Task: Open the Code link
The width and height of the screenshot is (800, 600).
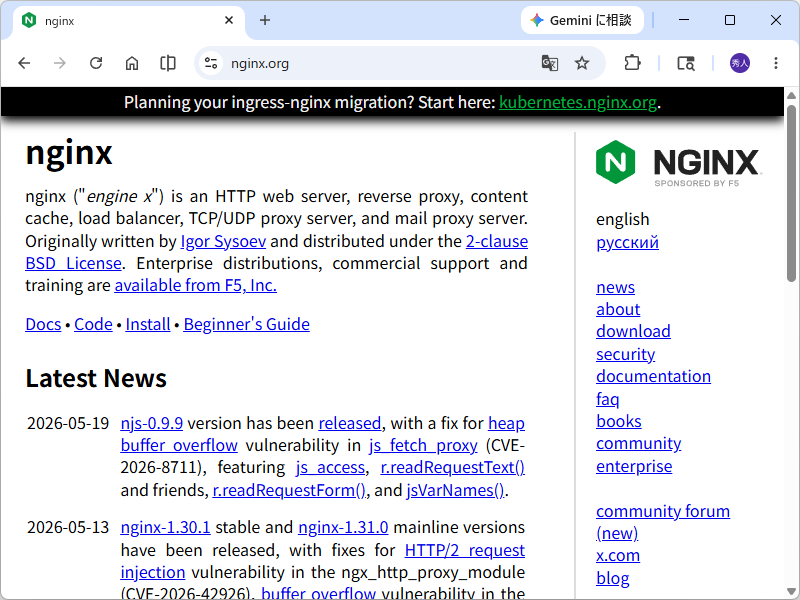Action: point(93,324)
